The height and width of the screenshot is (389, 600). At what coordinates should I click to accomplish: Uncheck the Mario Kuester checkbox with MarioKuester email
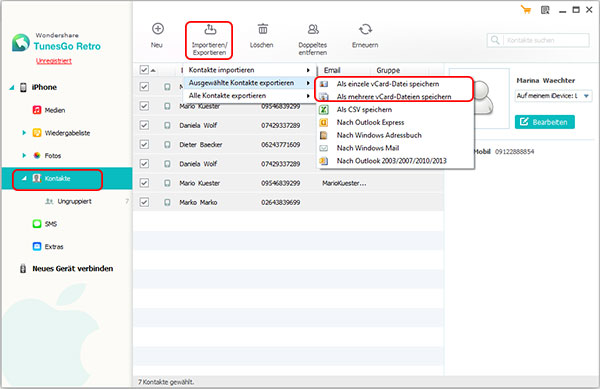[144, 183]
